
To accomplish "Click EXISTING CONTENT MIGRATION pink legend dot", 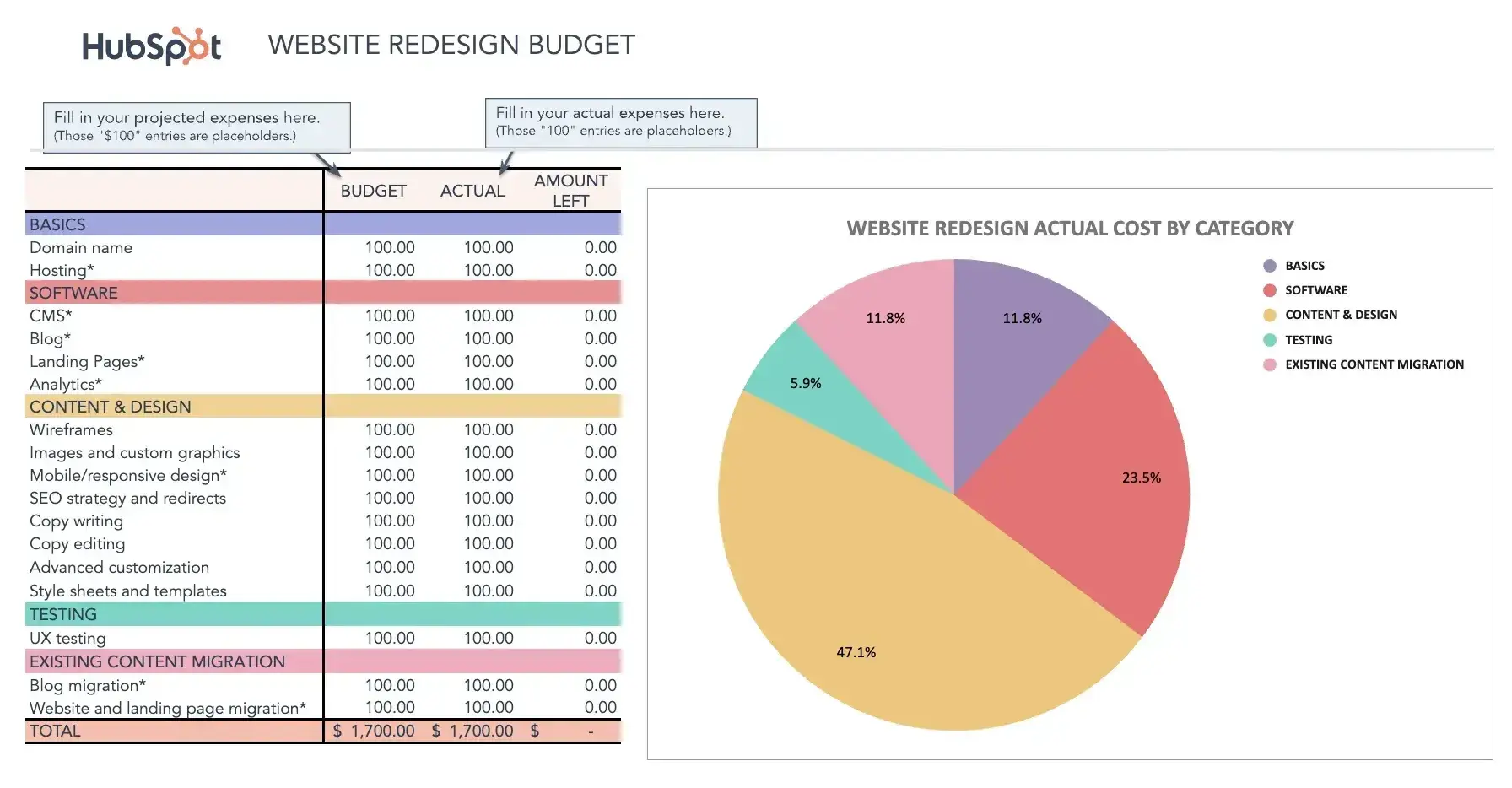I will click(x=1270, y=364).
